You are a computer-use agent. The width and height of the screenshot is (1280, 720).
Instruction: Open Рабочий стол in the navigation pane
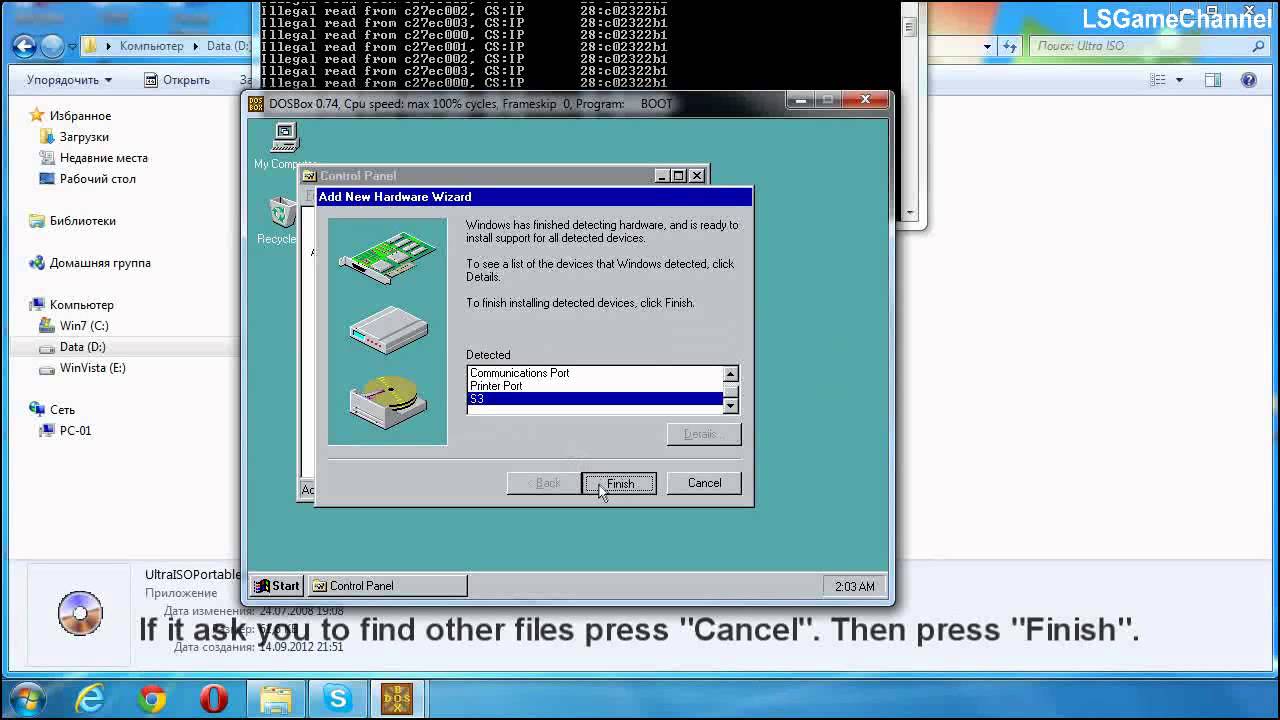point(97,179)
